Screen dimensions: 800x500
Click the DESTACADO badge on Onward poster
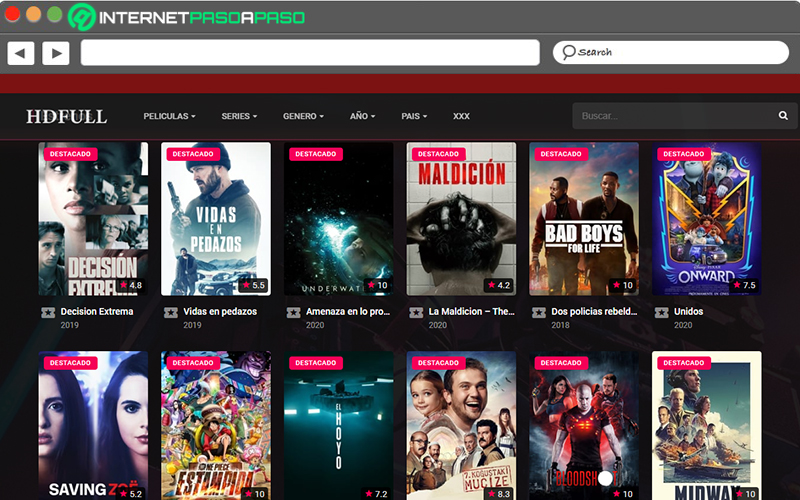coord(684,154)
